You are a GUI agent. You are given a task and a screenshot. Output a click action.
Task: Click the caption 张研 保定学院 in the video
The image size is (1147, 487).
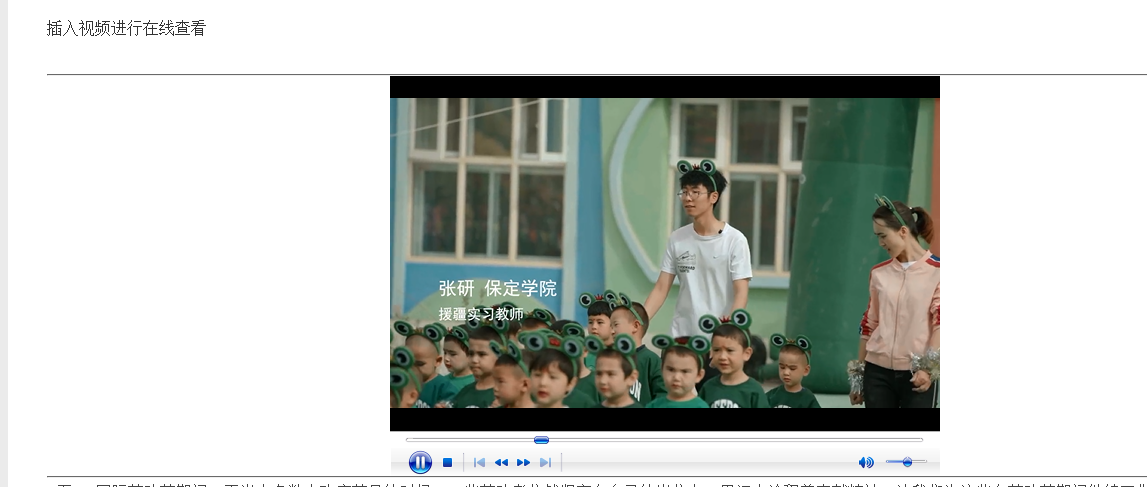click(497, 288)
